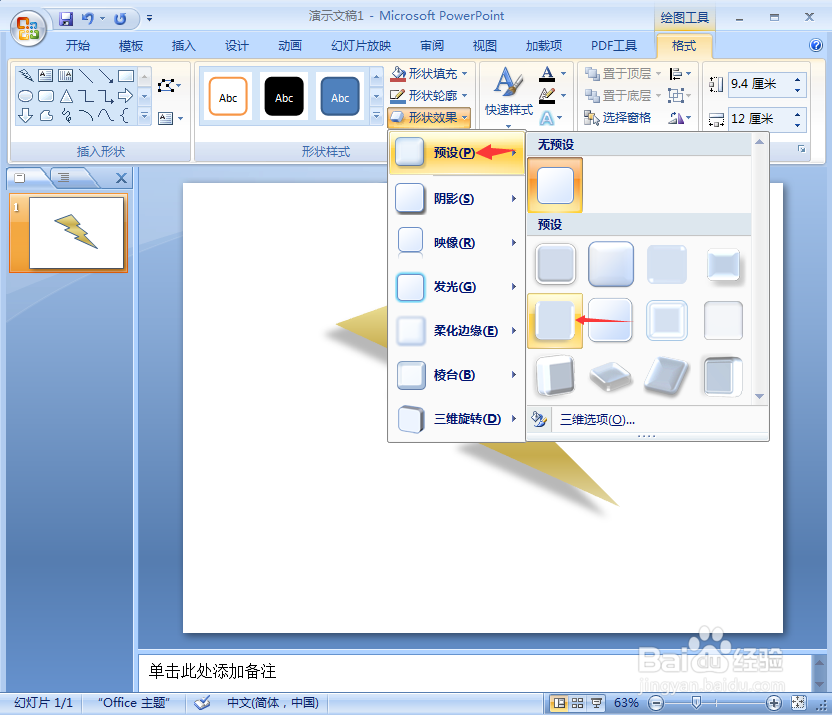Select the left brace shape
This screenshot has width=832, height=715.
tap(125, 115)
